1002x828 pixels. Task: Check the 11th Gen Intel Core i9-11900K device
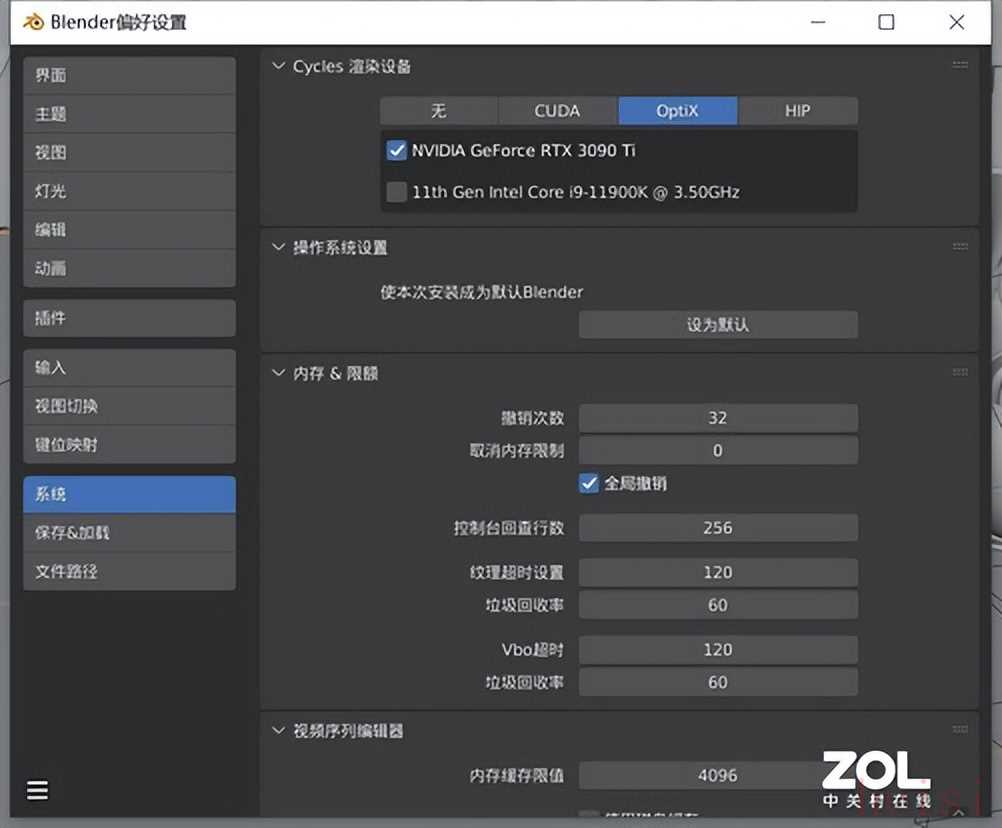tap(396, 192)
